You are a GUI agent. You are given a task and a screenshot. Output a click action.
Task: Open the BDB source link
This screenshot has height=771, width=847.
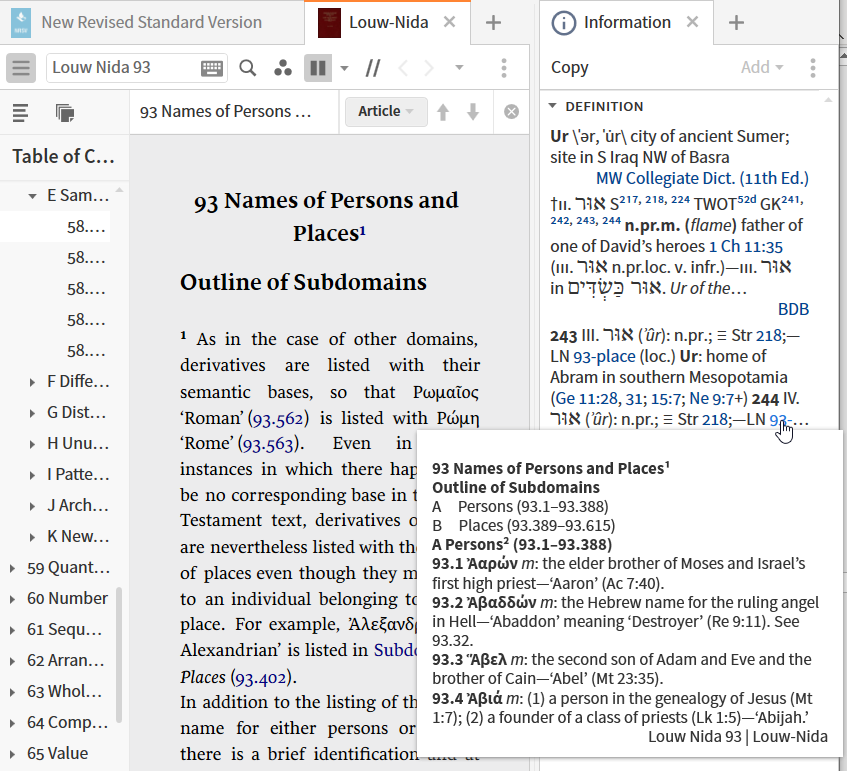(x=793, y=309)
